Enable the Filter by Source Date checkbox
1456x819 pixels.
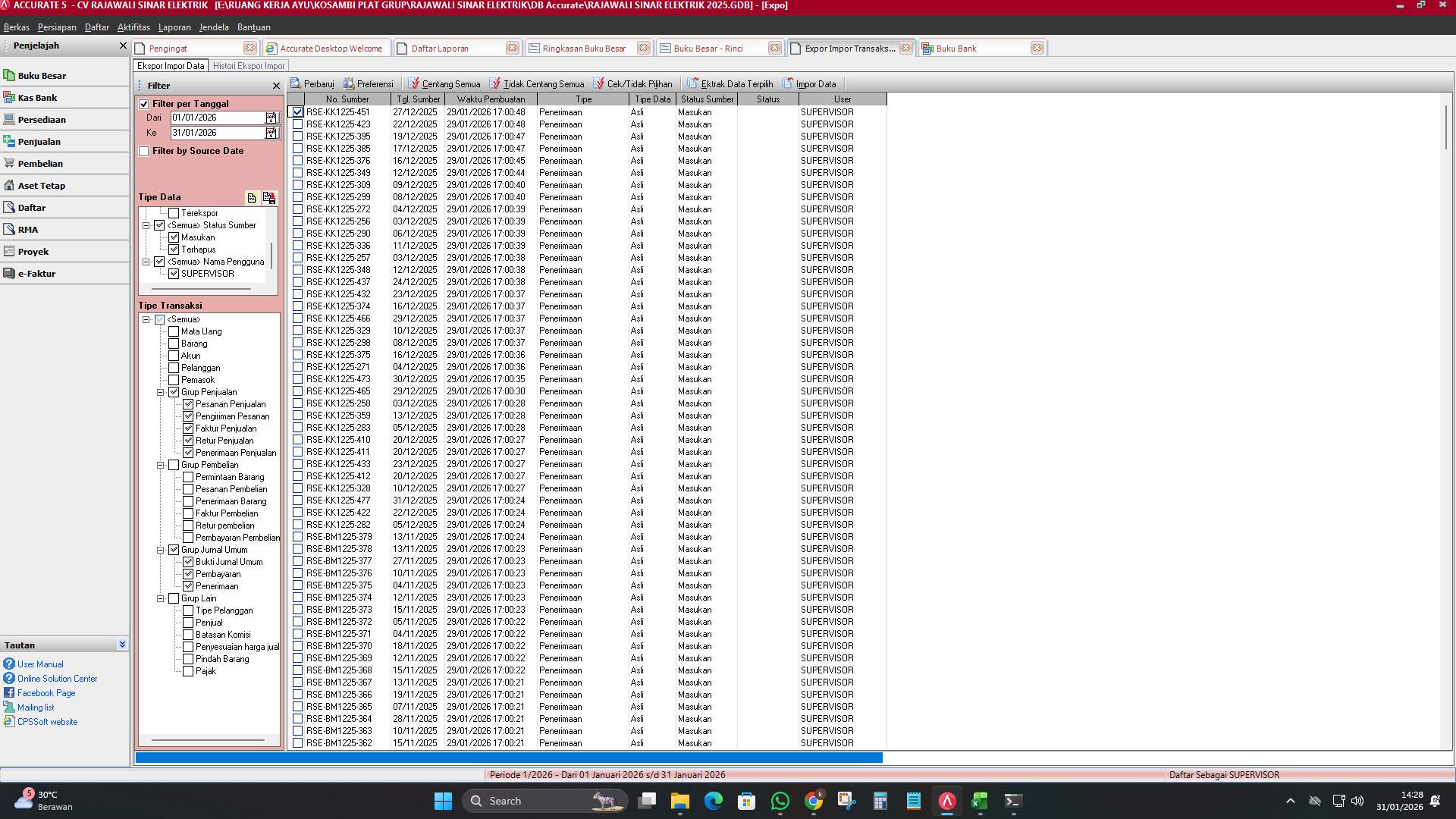144,151
